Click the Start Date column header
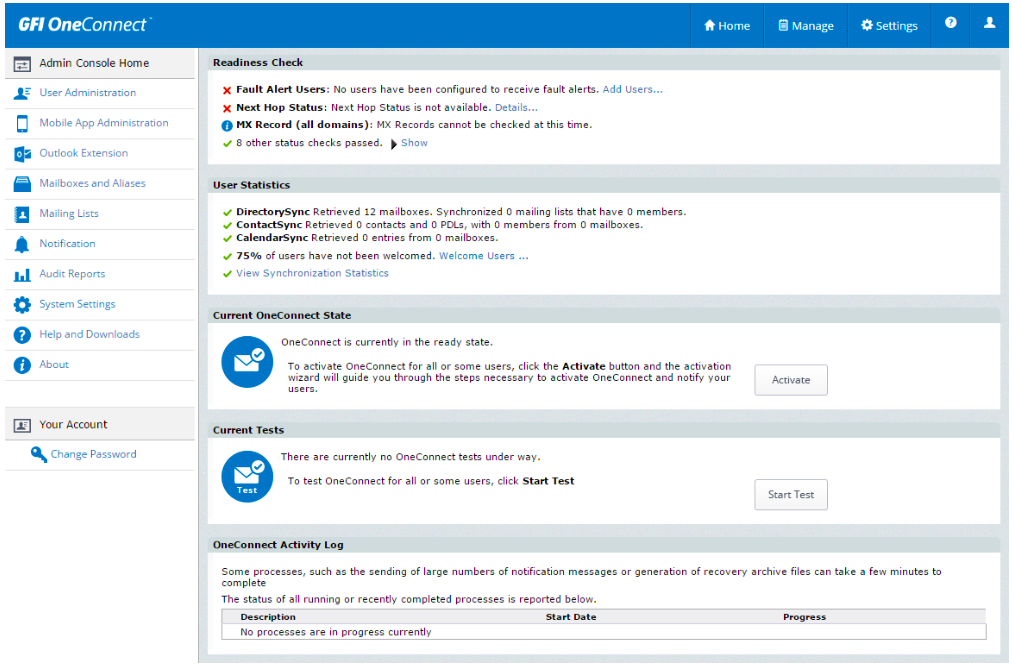This screenshot has width=1013, height=668. pyautogui.click(x=571, y=618)
